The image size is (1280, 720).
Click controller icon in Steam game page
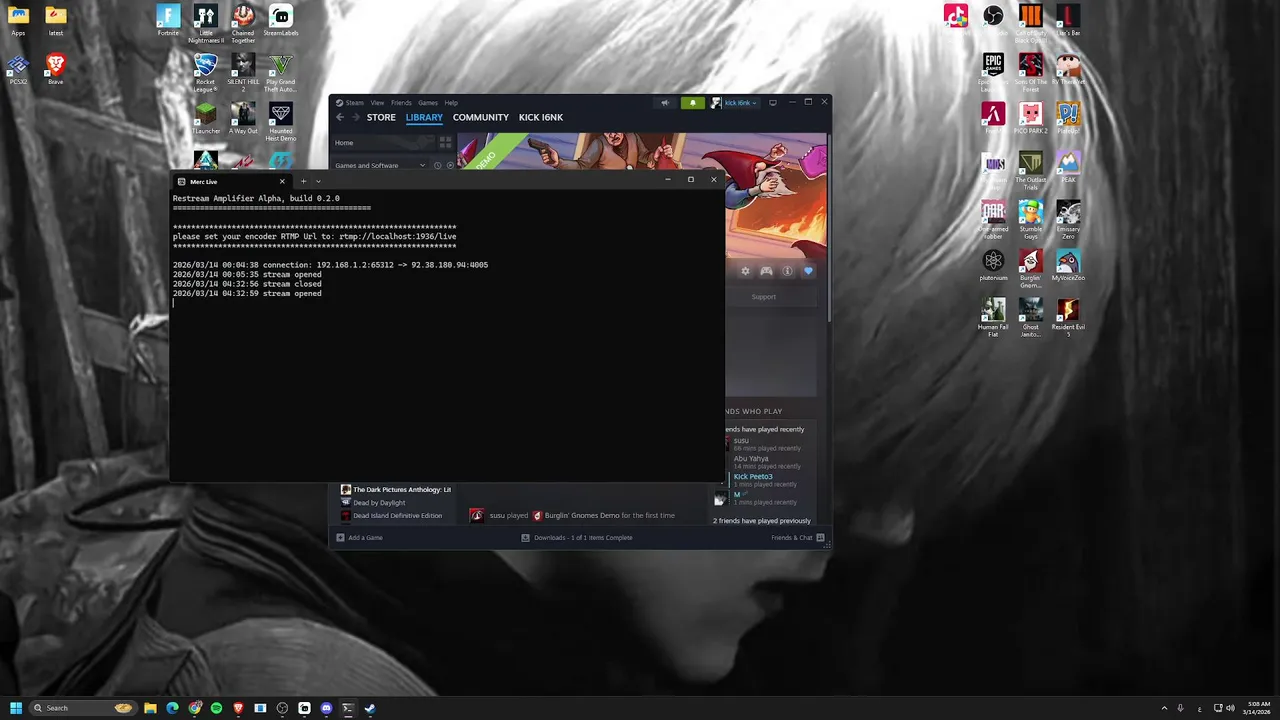coord(766,271)
